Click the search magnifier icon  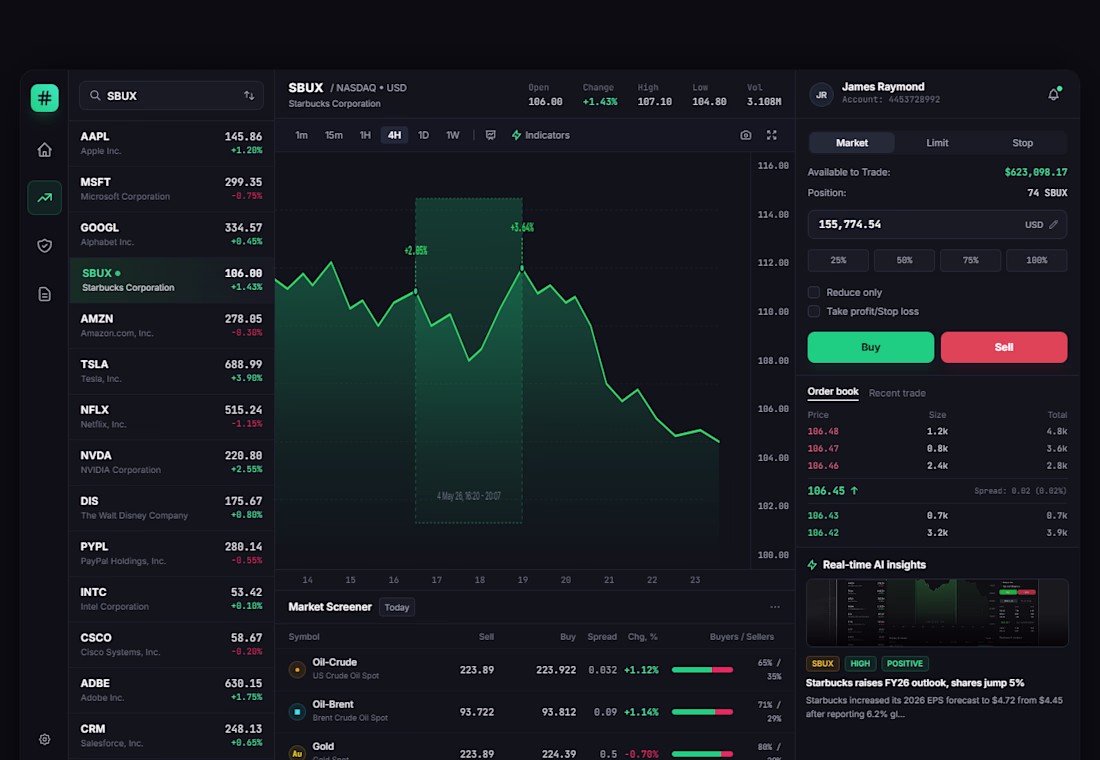[x=95, y=95]
